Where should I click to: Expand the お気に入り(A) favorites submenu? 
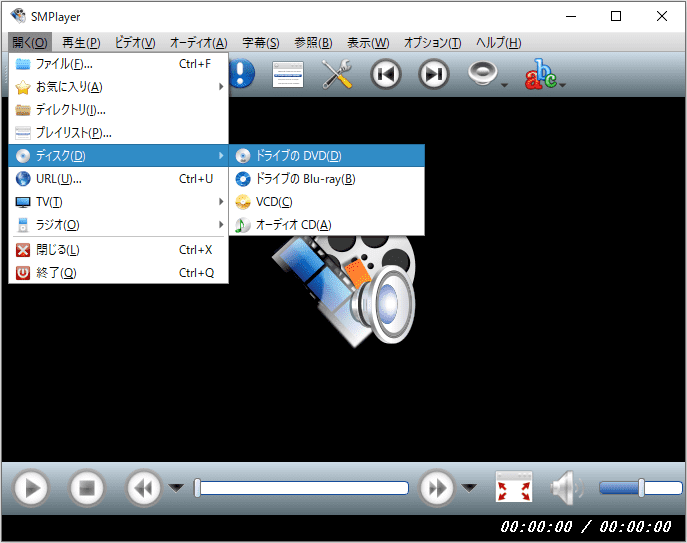[x=118, y=87]
